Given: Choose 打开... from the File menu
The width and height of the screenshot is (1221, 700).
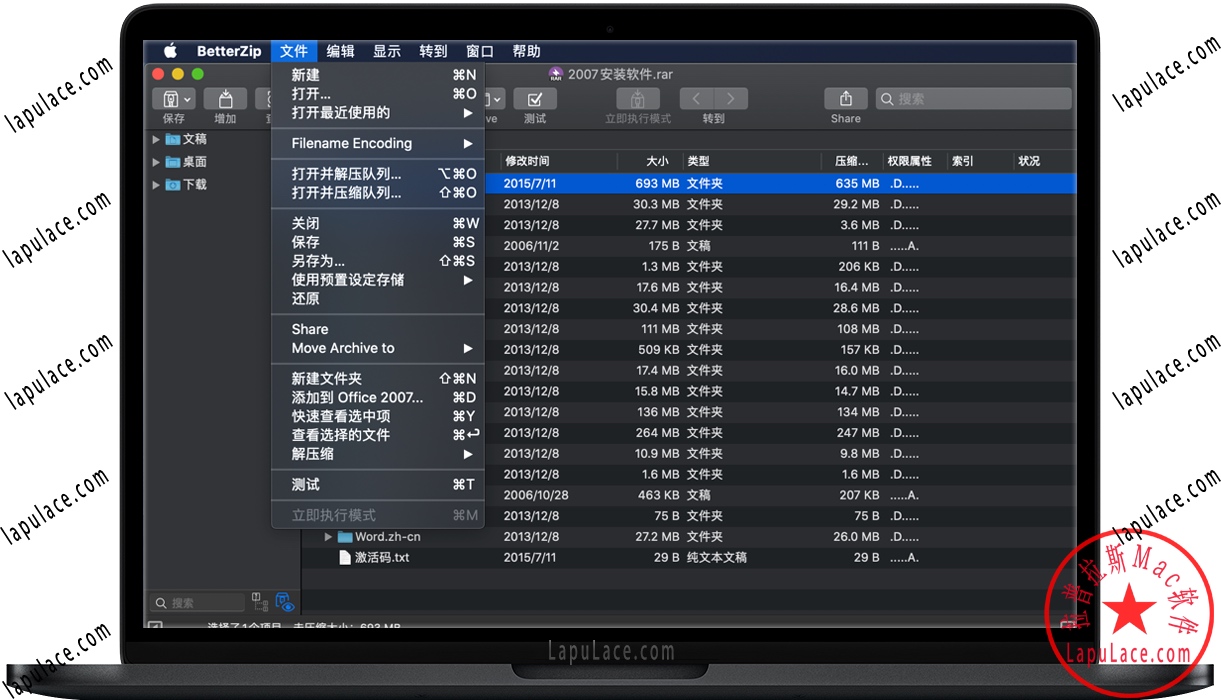Looking at the screenshot, I should point(378,94).
